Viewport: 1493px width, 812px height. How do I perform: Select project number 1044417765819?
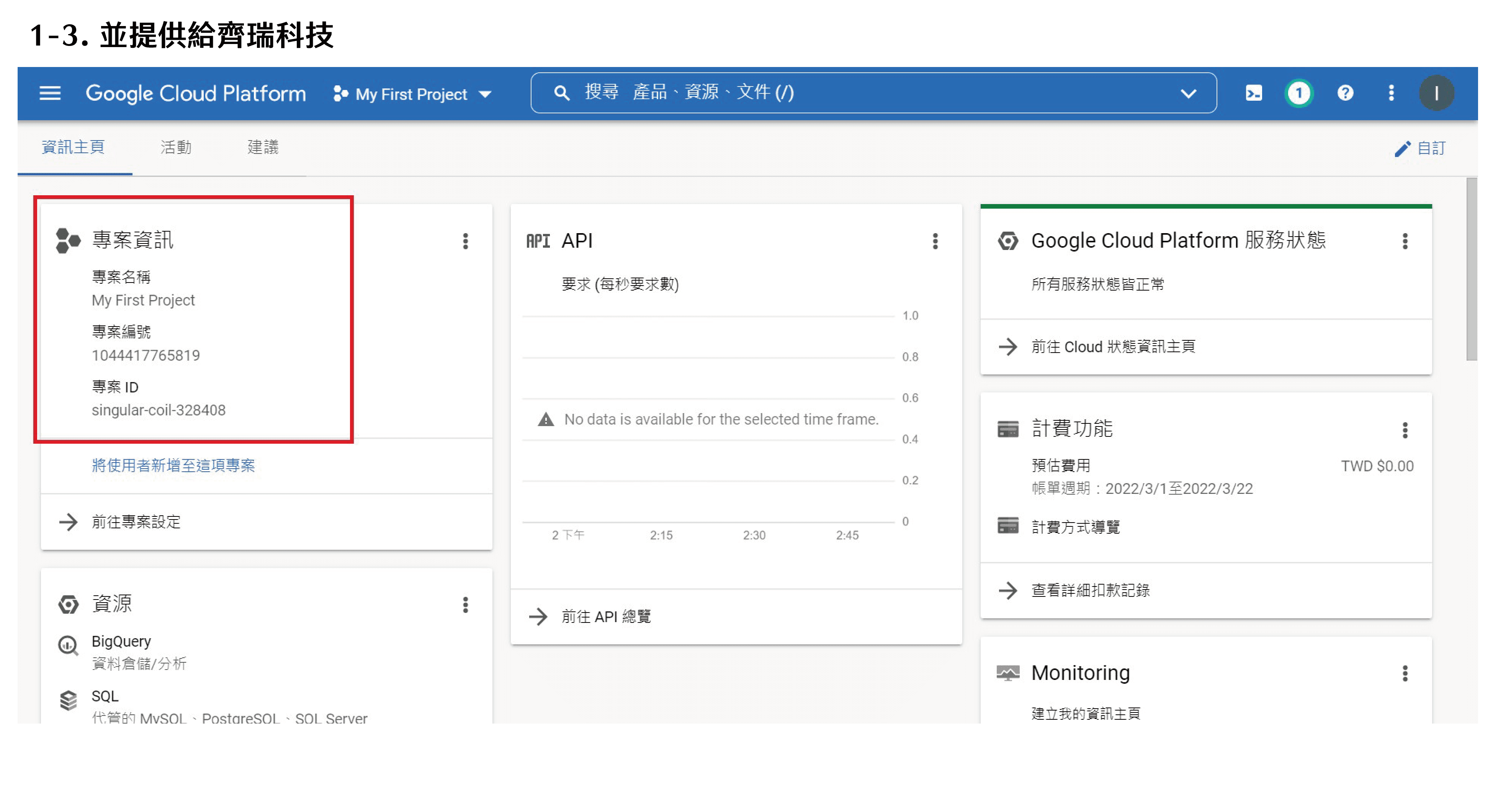pyautogui.click(x=146, y=355)
